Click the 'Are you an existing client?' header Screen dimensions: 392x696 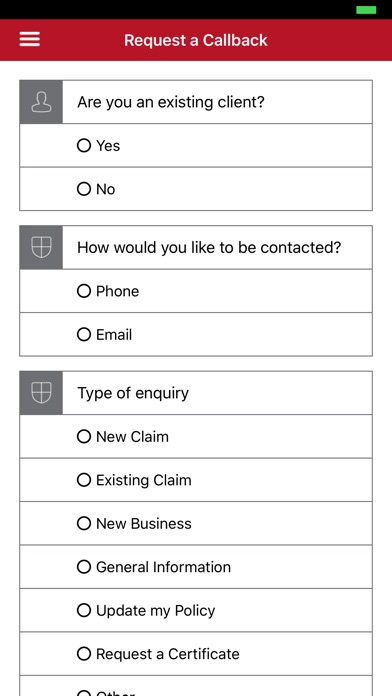(x=171, y=102)
